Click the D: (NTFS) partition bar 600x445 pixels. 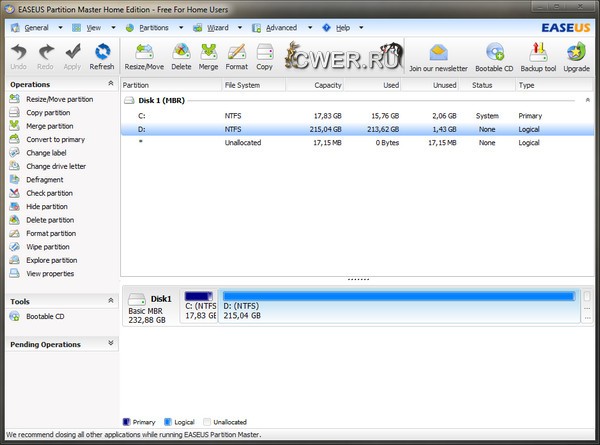coord(399,306)
